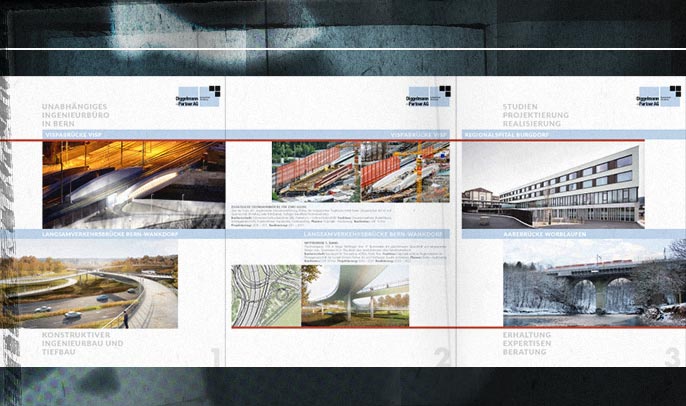Click the 'Erhaltung Expertisen Beratung' footer text
Viewport: 686px width, 406px height.
coord(536,345)
